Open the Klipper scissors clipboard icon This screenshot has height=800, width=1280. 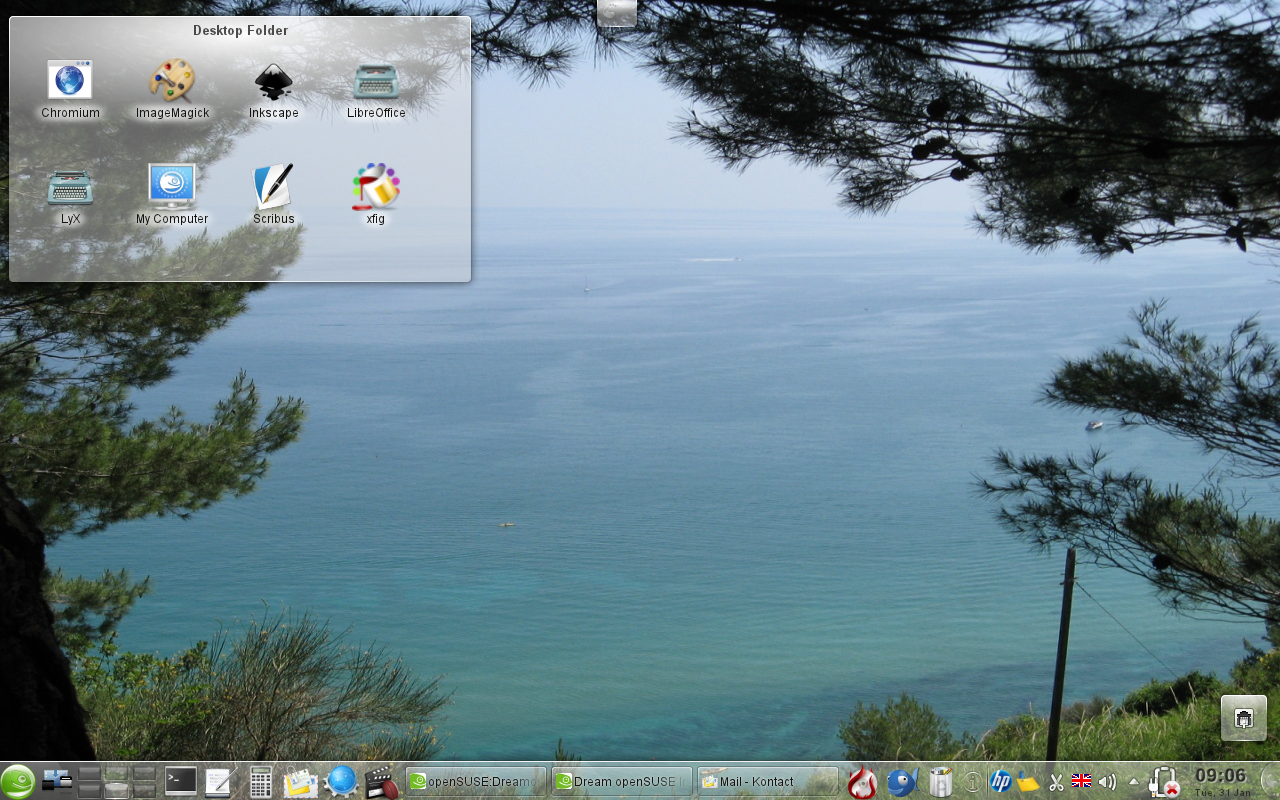tap(1056, 781)
